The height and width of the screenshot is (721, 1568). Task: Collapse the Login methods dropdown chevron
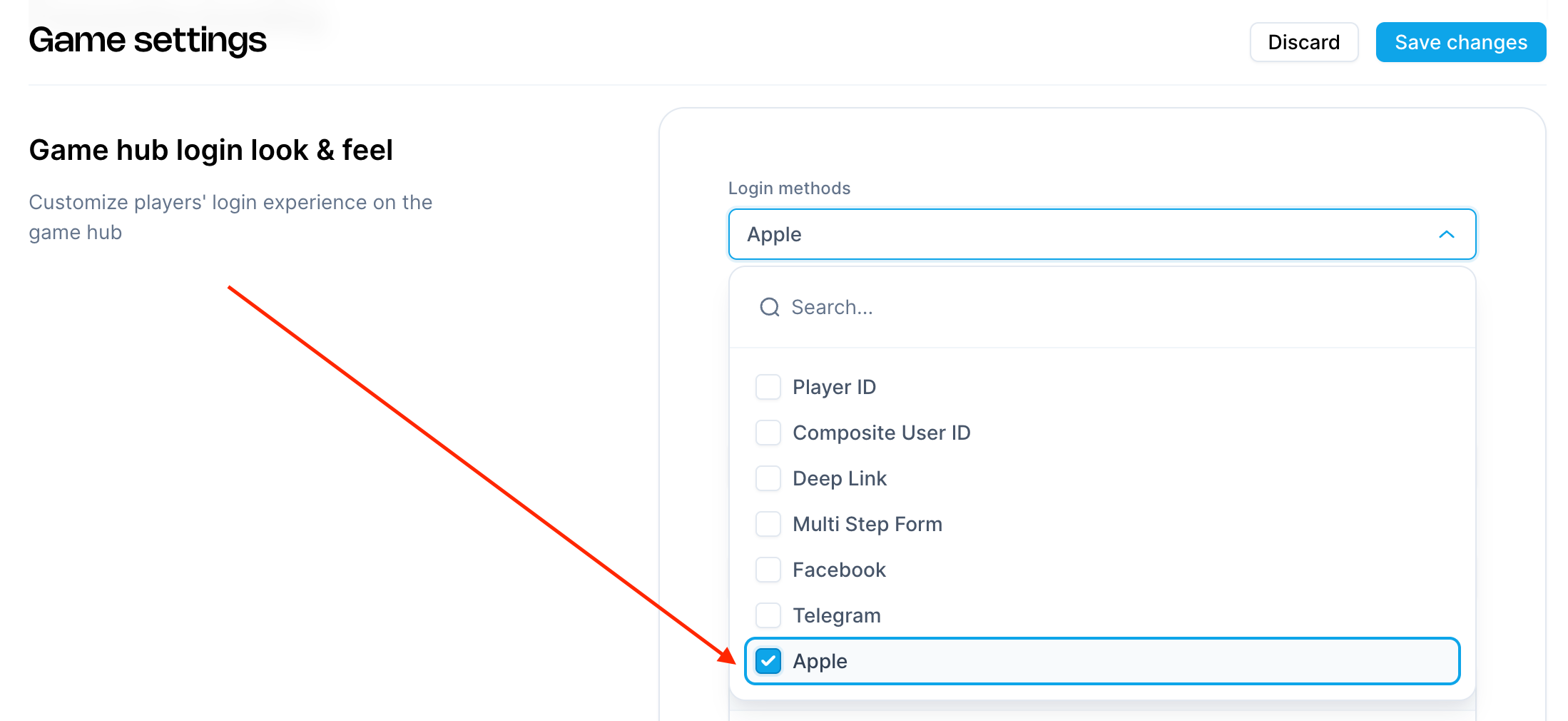coord(1447,234)
